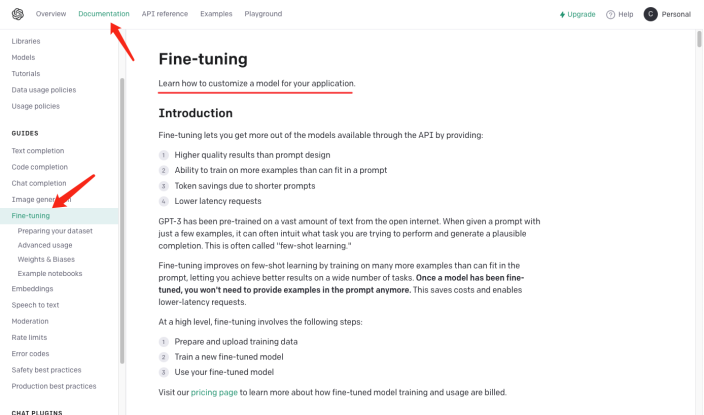This screenshot has width=704, height=415.
Task: Select Weights & Biases in sidebar
Action: pos(46,259)
